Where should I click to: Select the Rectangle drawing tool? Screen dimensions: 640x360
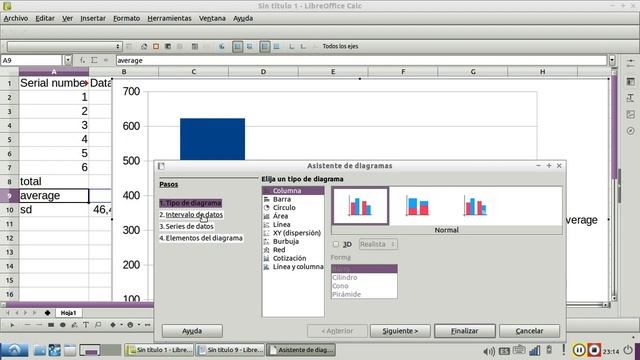point(51,325)
